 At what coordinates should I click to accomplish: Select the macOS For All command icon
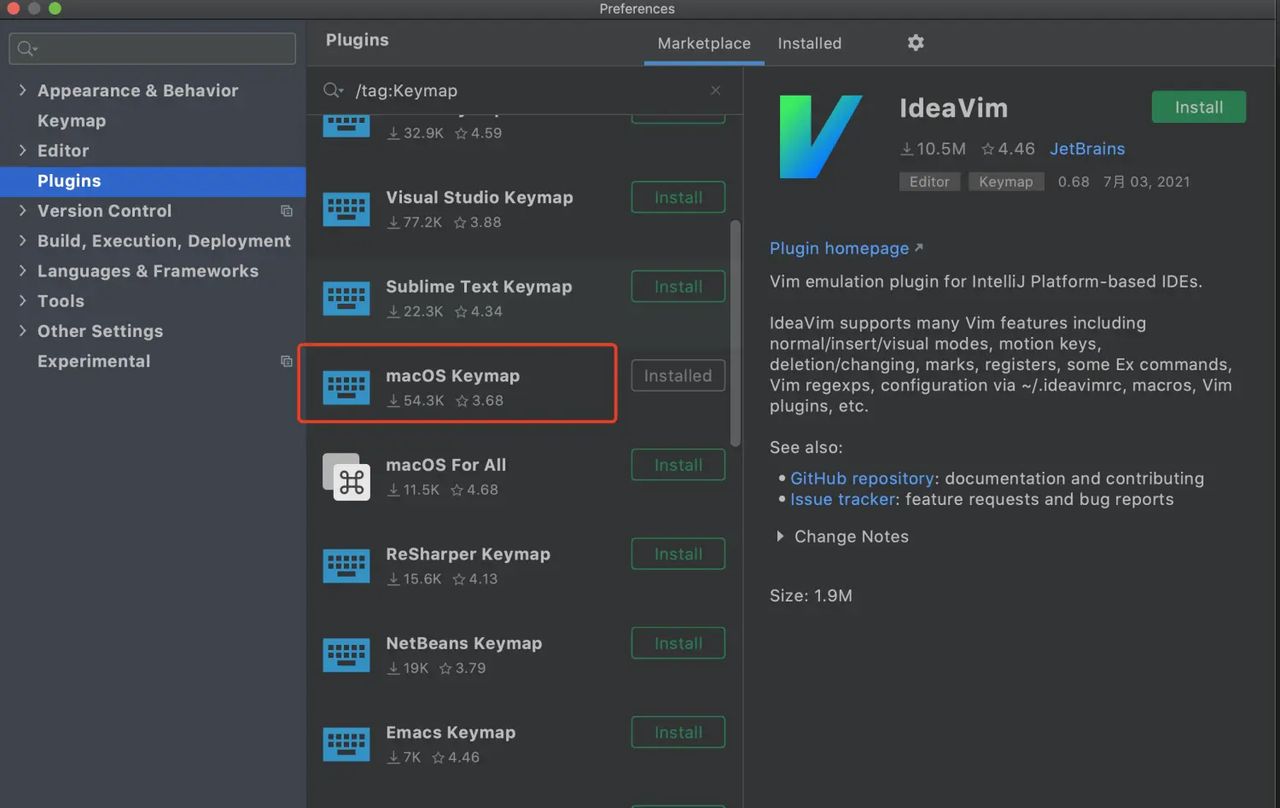[347, 477]
